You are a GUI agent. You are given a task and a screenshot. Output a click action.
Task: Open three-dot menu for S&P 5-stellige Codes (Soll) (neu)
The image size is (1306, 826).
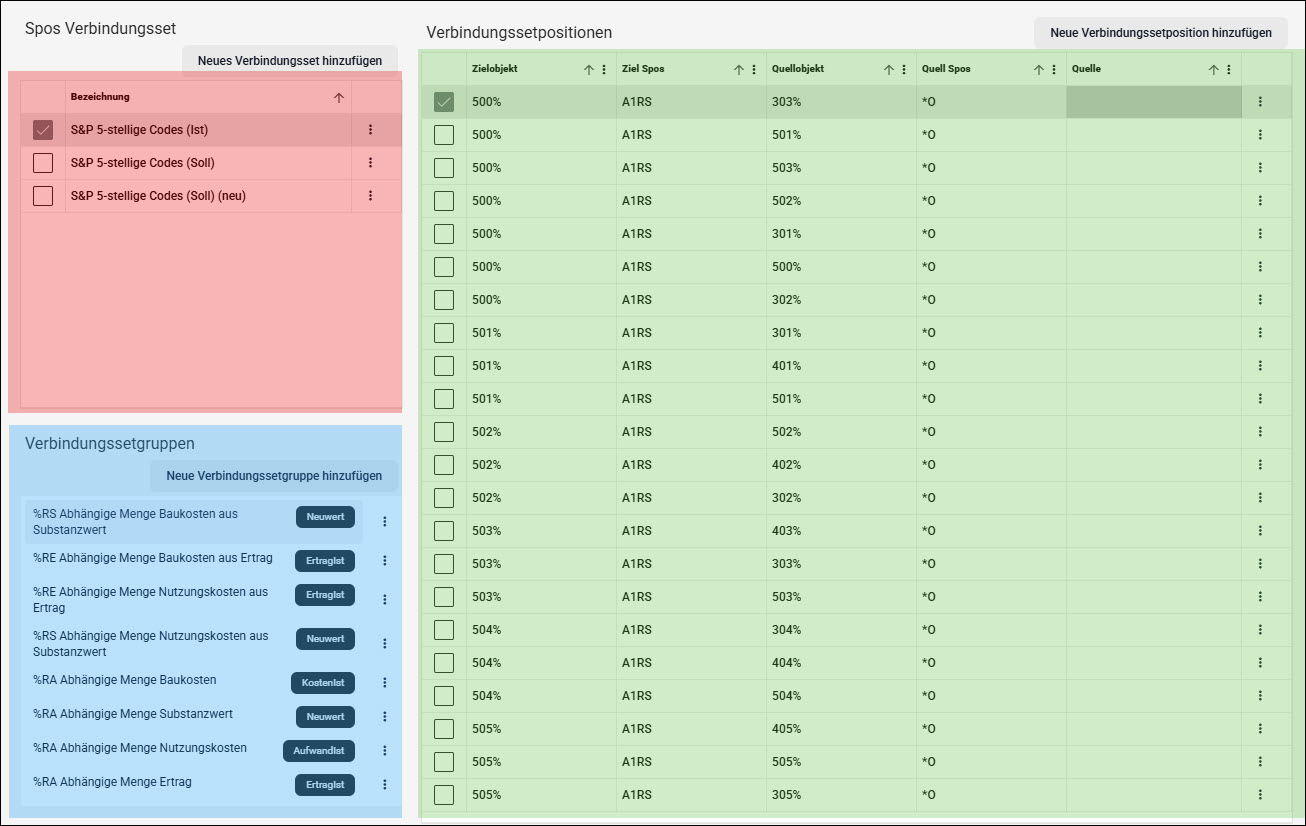pyautogui.click(x=370, y=196)
